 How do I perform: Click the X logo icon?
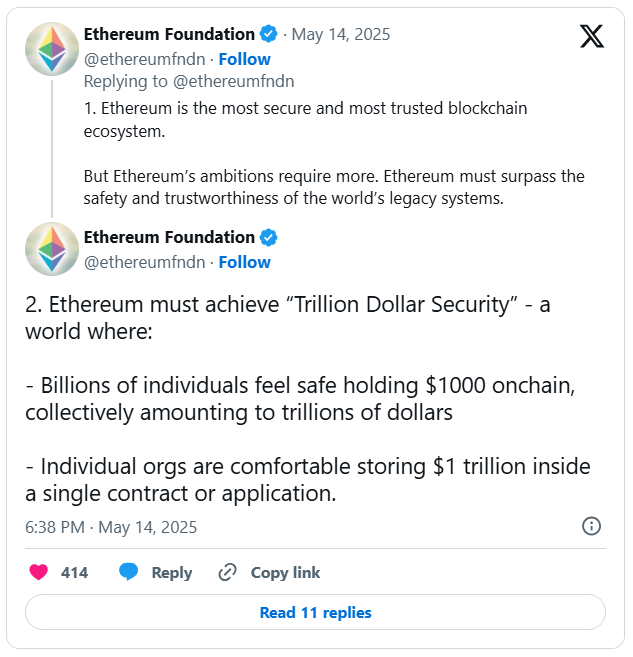[x=592, y=37]
